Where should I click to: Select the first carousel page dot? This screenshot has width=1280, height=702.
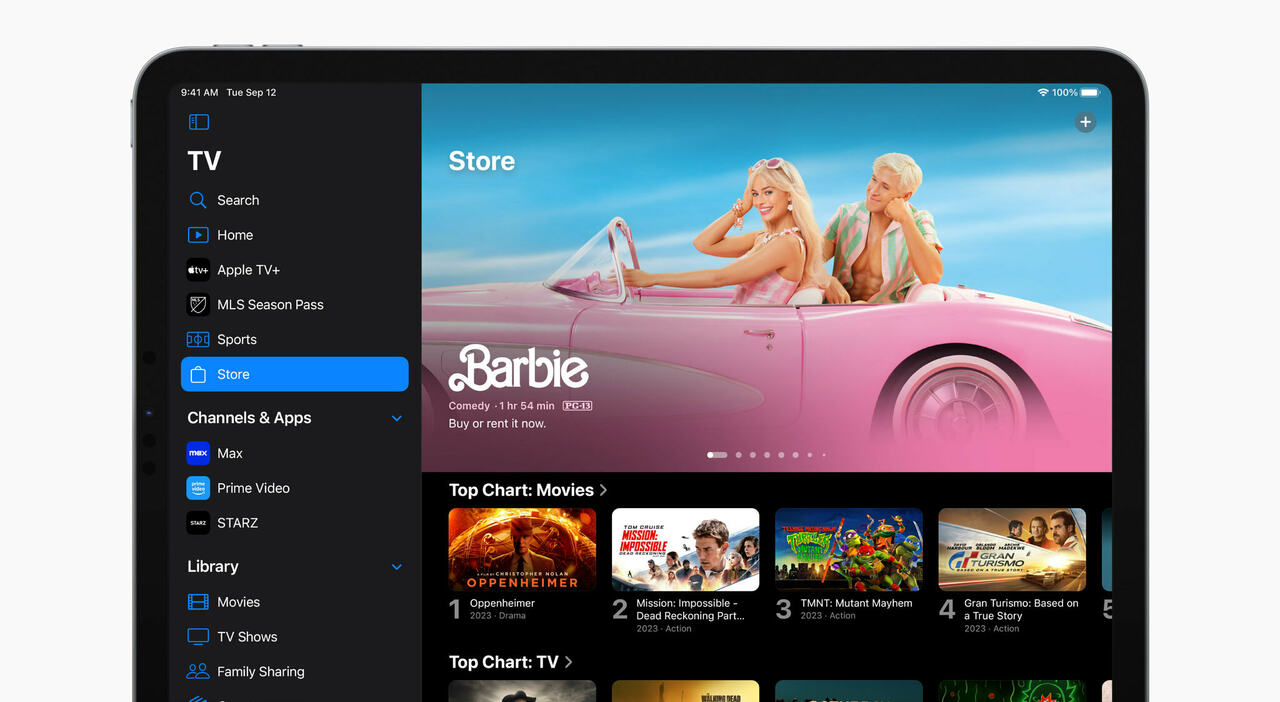click(717, 455)
